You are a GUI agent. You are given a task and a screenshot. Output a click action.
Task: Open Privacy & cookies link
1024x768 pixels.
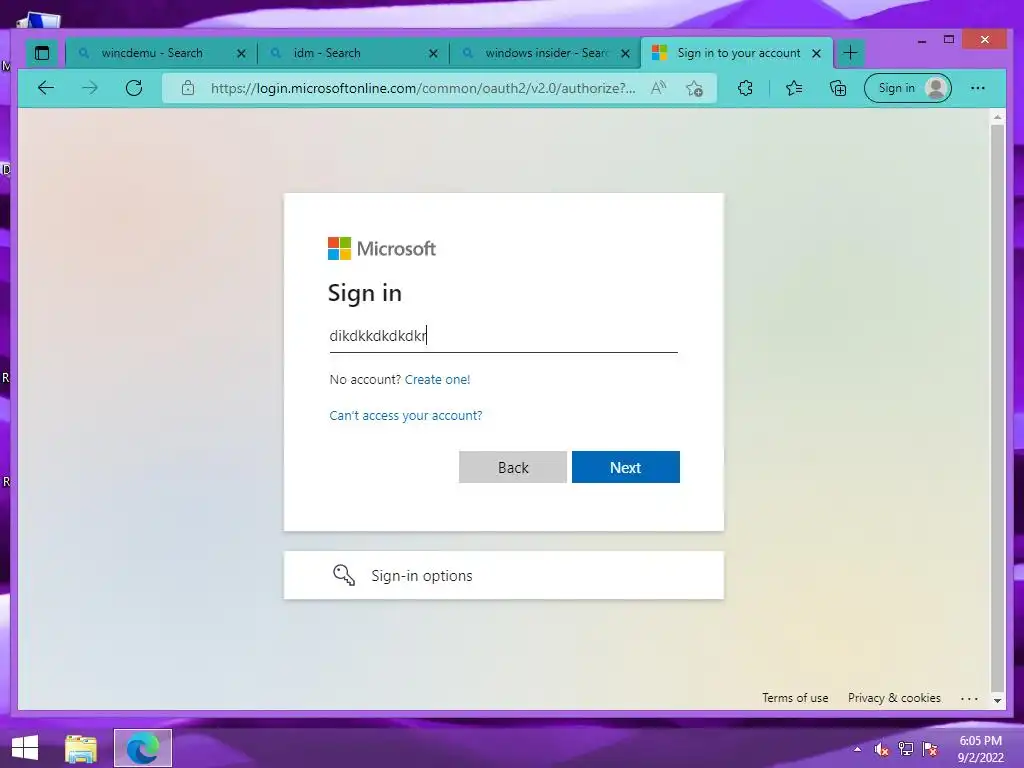click(894, 697)
